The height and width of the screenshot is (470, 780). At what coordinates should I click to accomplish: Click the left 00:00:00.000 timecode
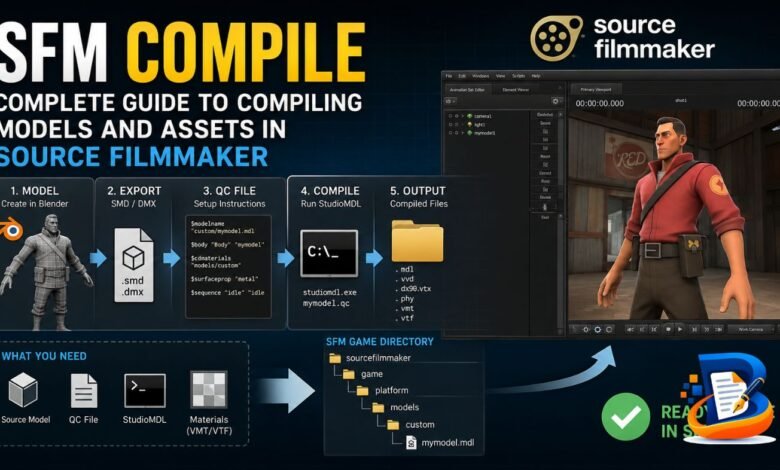599,103
